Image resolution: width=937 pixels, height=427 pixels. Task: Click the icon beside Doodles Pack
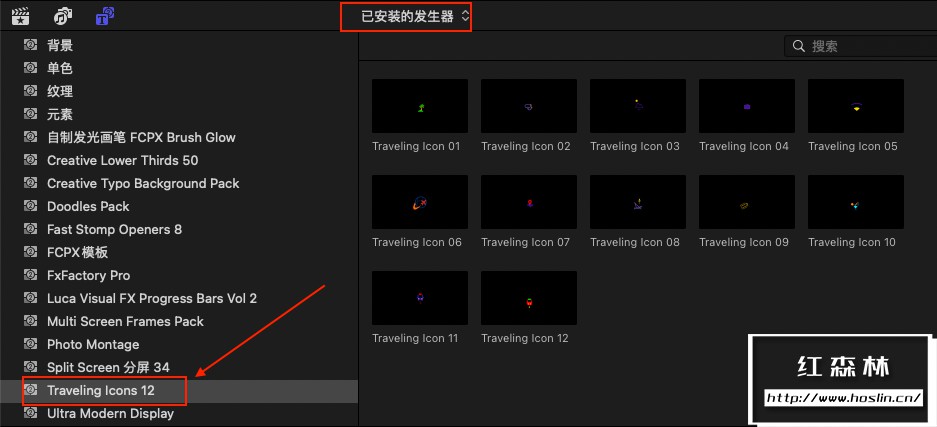click(30, 205)
